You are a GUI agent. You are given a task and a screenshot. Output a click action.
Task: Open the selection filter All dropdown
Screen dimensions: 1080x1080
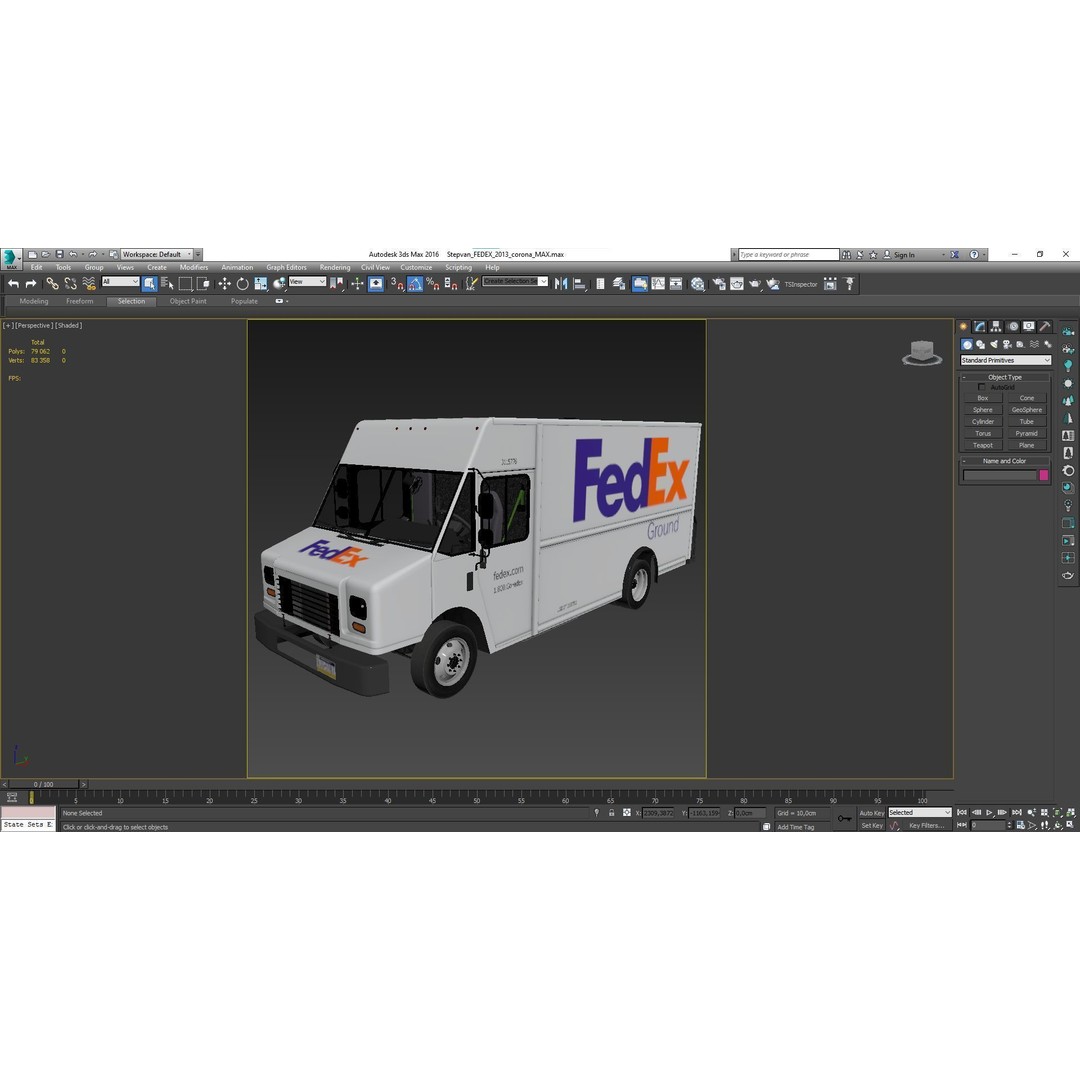(121, 282)
